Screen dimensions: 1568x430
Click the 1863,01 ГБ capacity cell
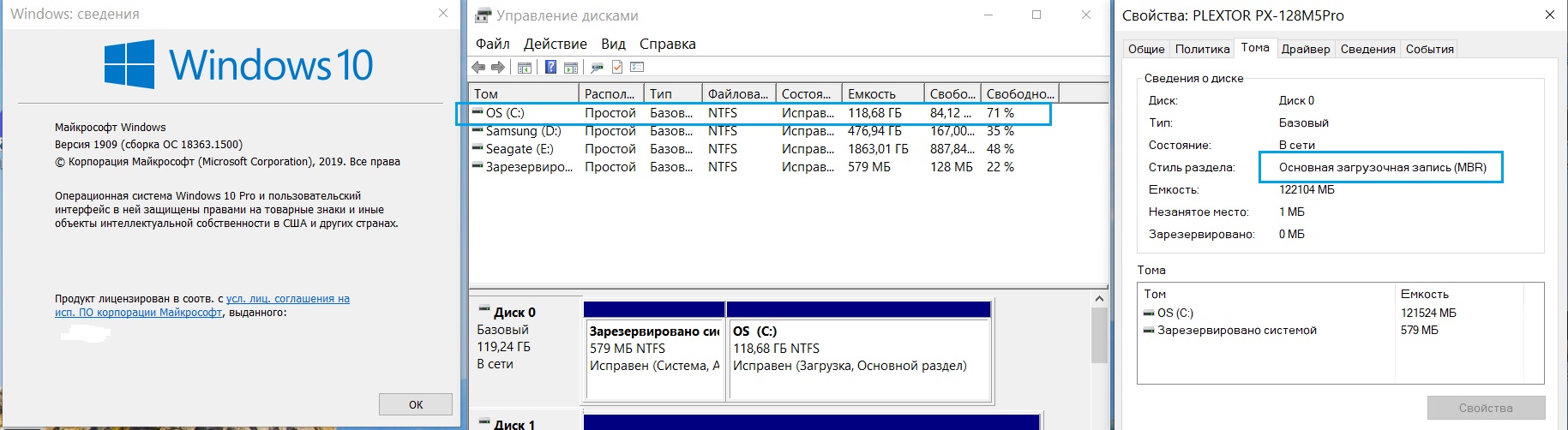coord(878,149)
